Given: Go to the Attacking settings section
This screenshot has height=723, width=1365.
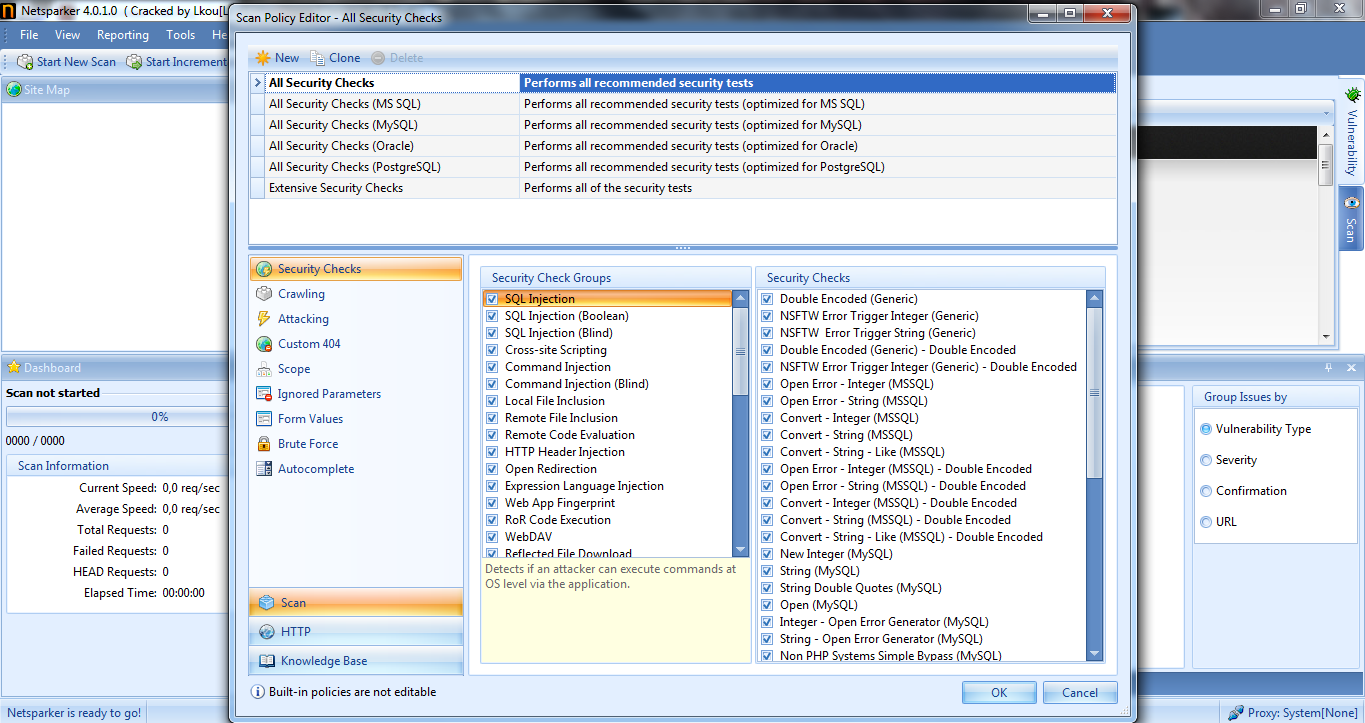Looking at the screenshot, I should [356, 319].
